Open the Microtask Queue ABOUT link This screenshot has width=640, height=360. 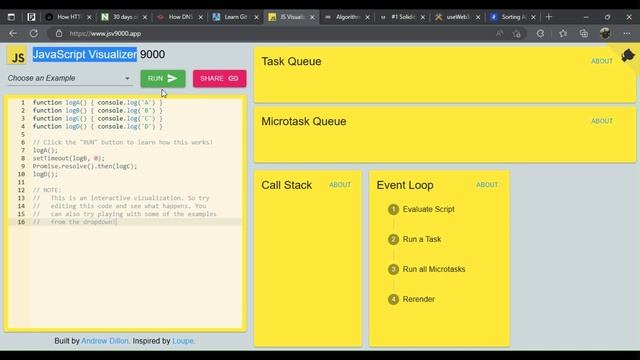click(x=602, y=121)
